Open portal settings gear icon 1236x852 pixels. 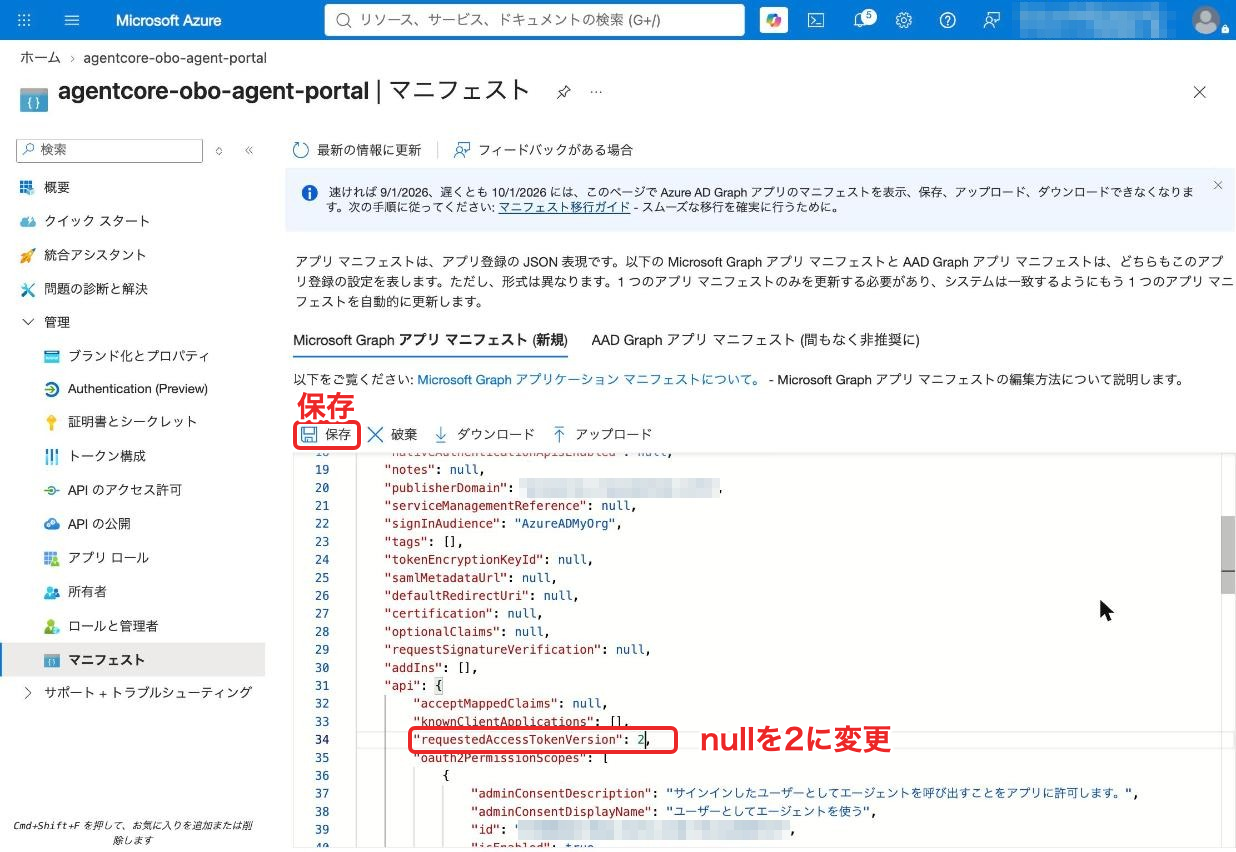point(904,20)
